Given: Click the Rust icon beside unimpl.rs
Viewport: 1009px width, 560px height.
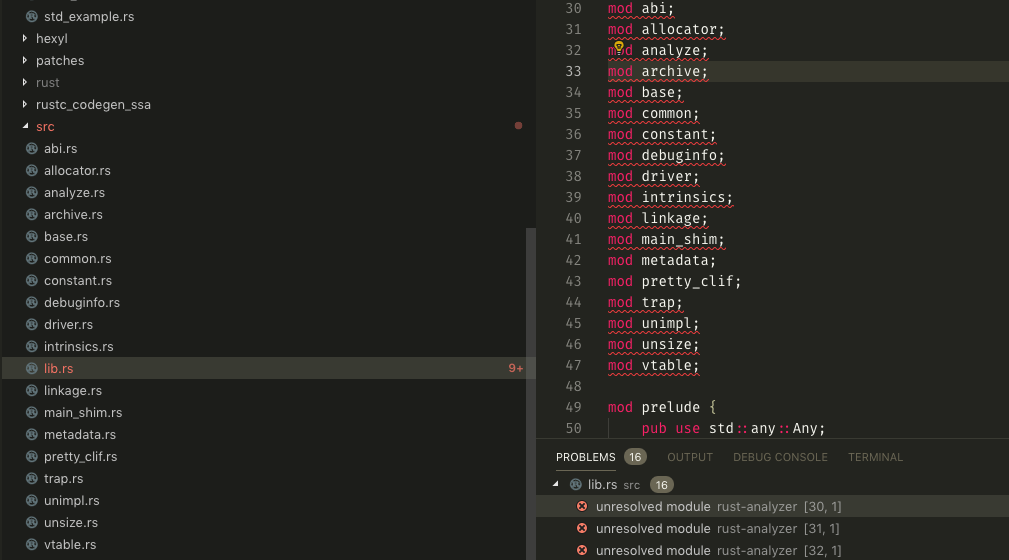Looking at the screenshot, I should click(32, 500).
